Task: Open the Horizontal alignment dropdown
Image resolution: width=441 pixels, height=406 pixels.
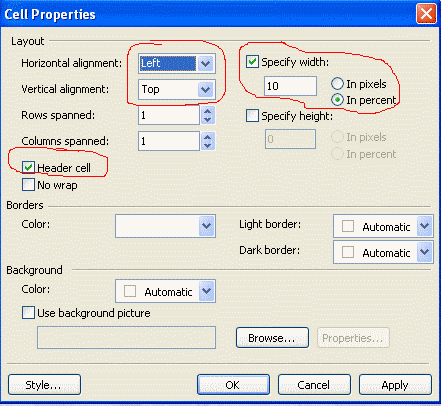Action: pyautogui.click(x=205, y=63)
